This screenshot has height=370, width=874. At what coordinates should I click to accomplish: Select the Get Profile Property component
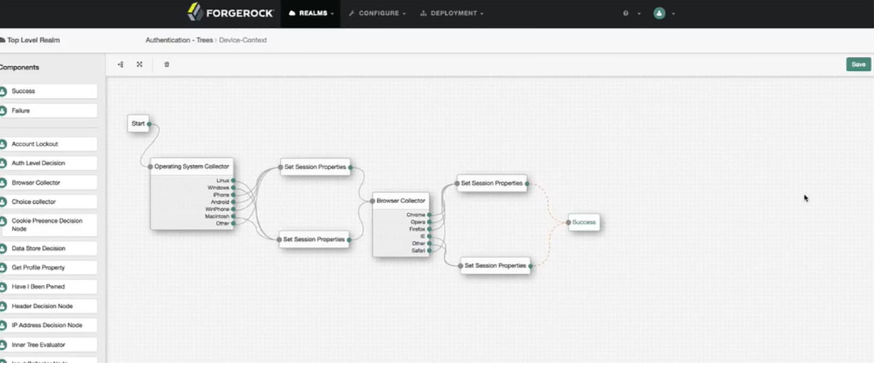[48, 268]
